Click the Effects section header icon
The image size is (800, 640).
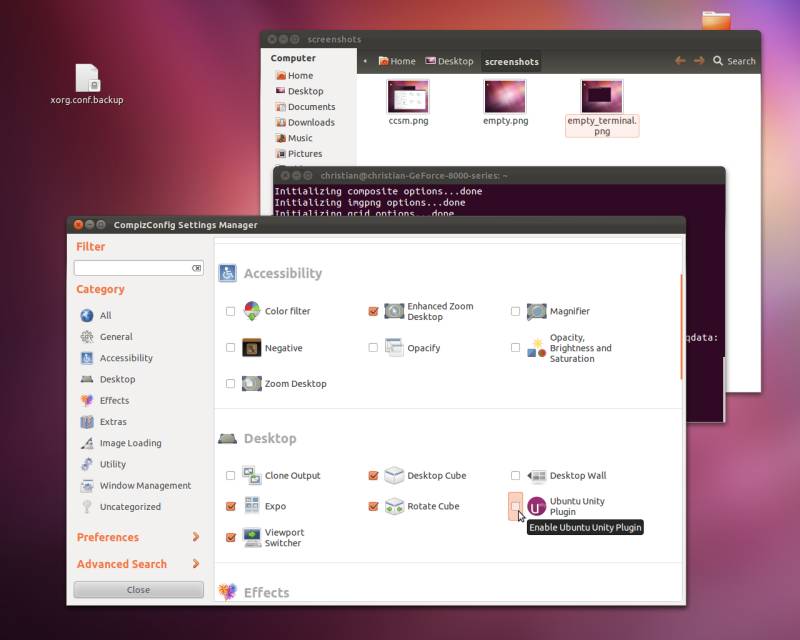pos(228,592)
